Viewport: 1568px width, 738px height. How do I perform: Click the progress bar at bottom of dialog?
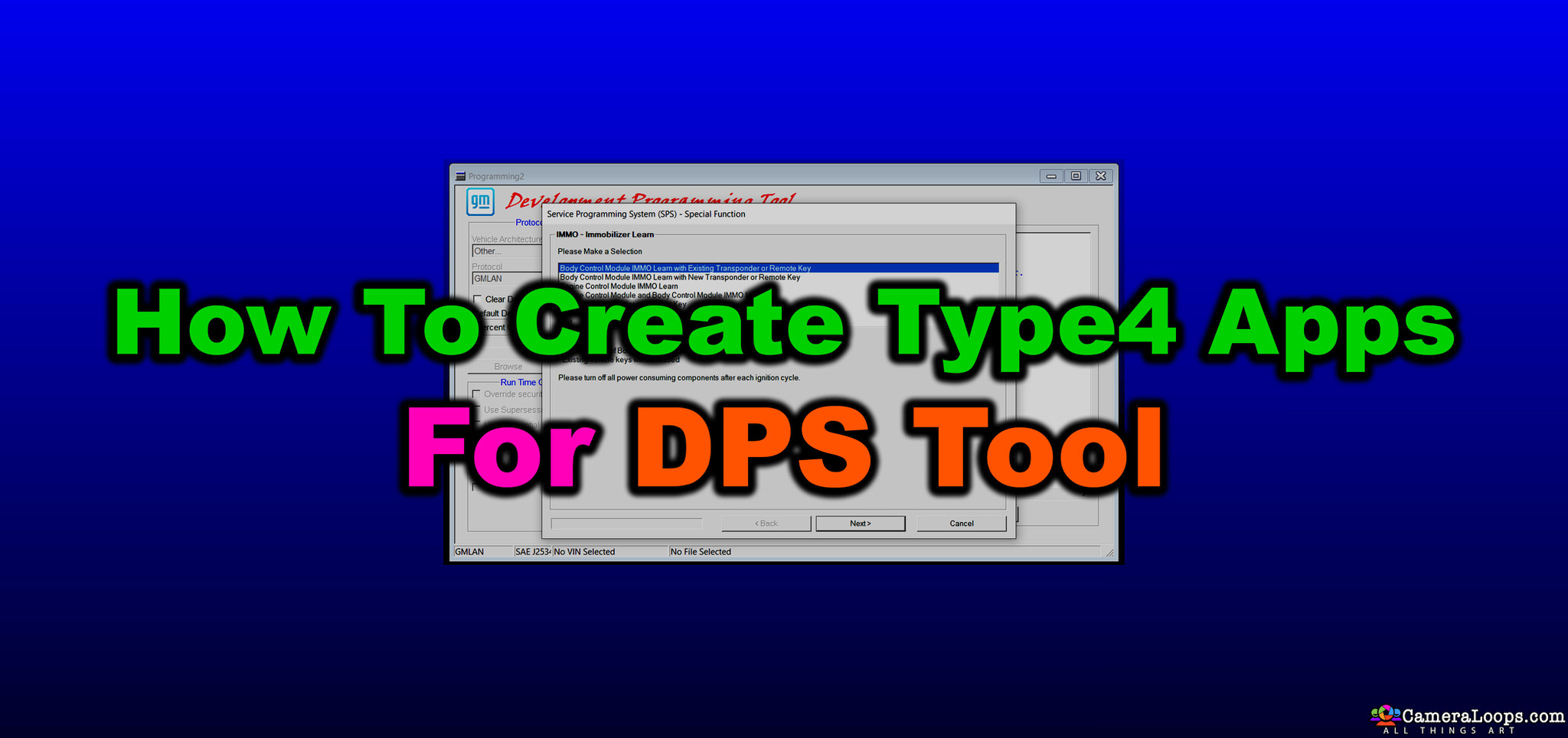[625, 523]
